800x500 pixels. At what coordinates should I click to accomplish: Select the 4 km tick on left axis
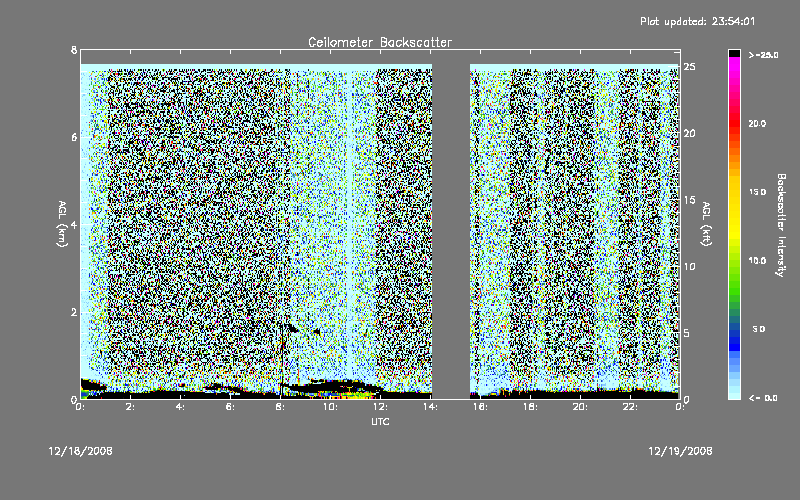74,224
